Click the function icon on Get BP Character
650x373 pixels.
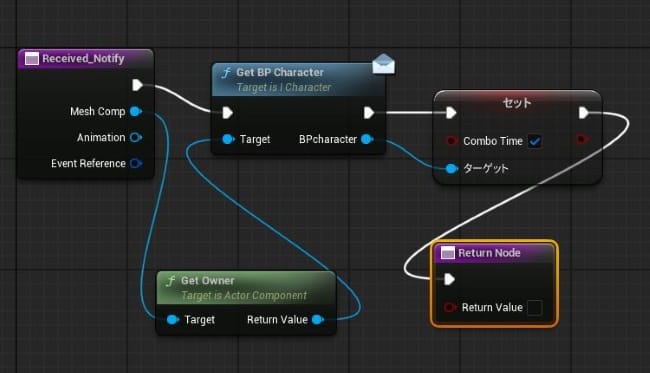(x=226, y=73)
